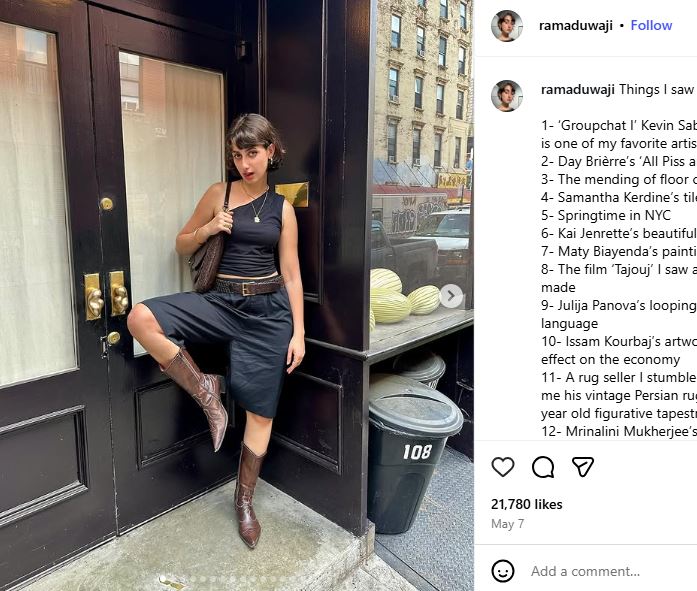Click caption text 'Things I saw'
Viewport: 697px width, 591px height.
pos(656,90)
